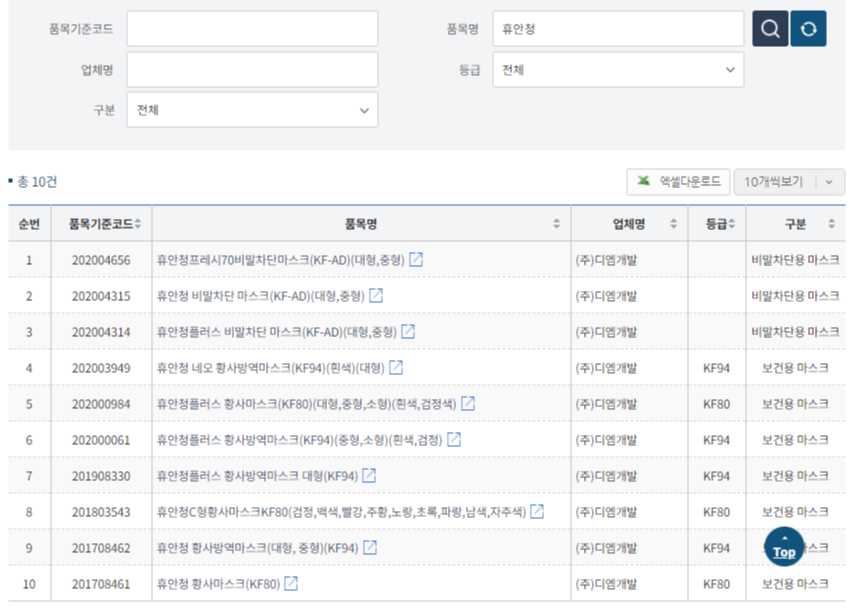Viewport: 850px width, 609px height.
Task: Click product name 휴안청 황사방역마스크(대형, 중형)(KF94)
Action: click(x=257, y=548)
